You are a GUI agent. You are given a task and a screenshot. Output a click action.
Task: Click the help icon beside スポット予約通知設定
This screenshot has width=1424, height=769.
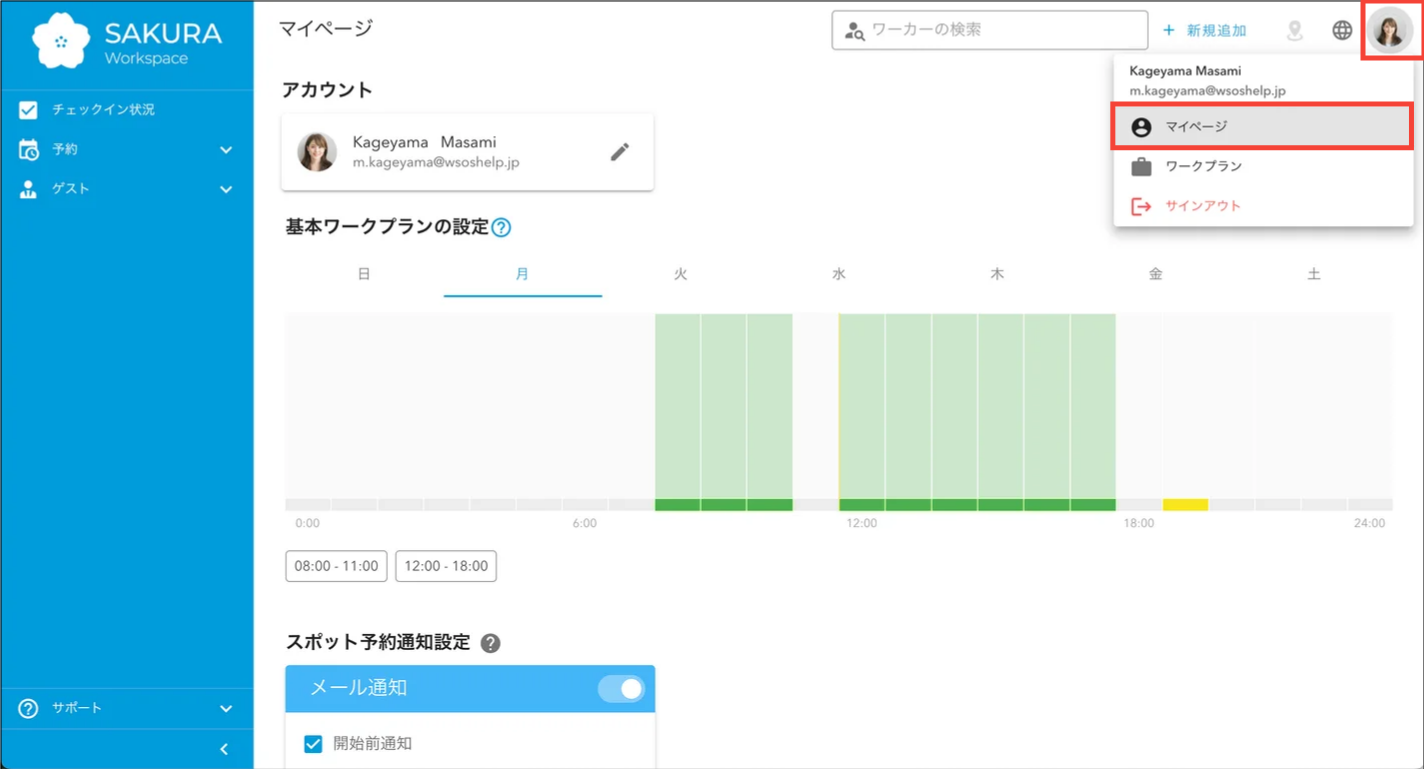tap(489, 642)
